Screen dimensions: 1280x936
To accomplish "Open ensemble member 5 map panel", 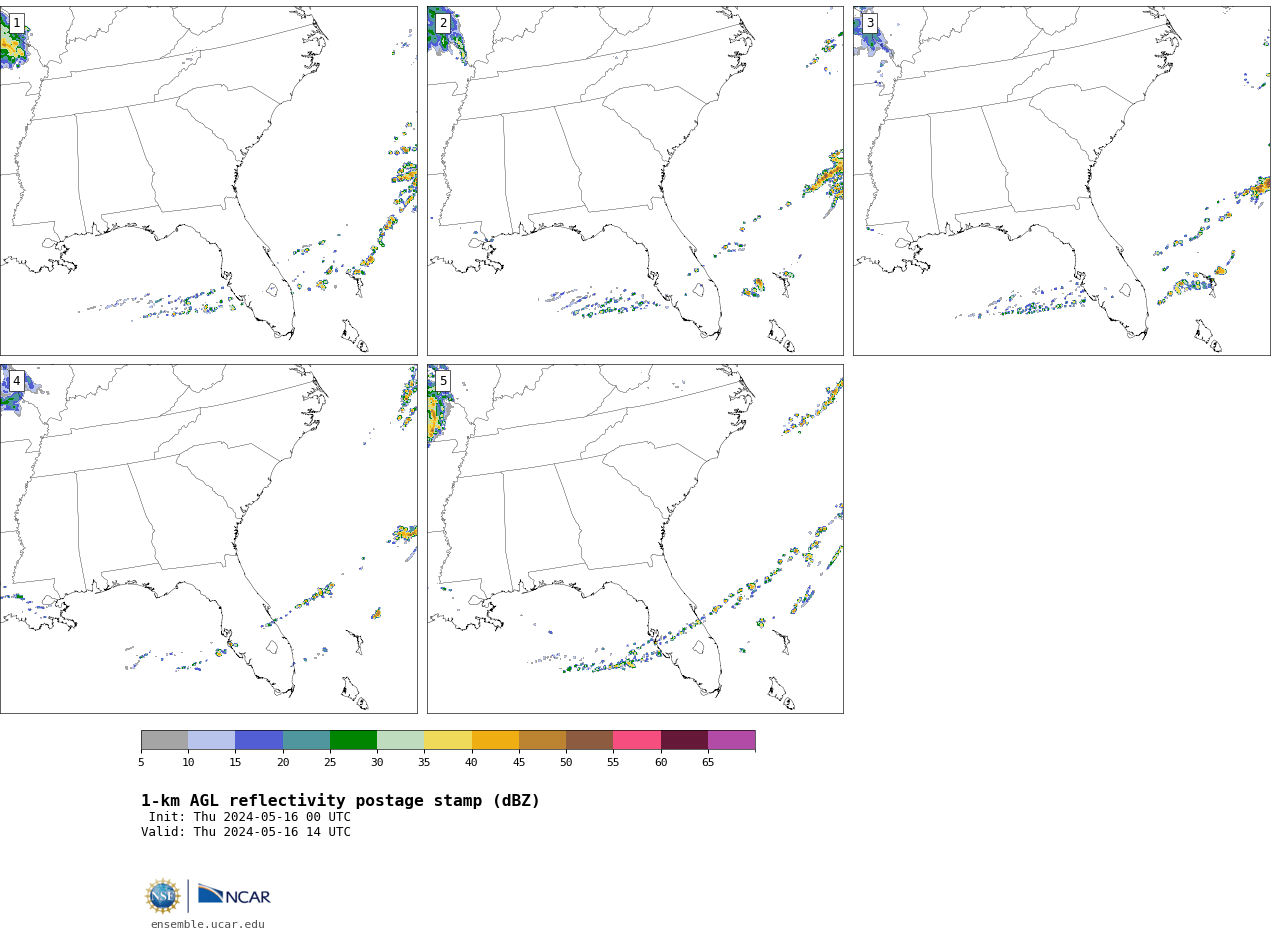I will click(635, 539).
